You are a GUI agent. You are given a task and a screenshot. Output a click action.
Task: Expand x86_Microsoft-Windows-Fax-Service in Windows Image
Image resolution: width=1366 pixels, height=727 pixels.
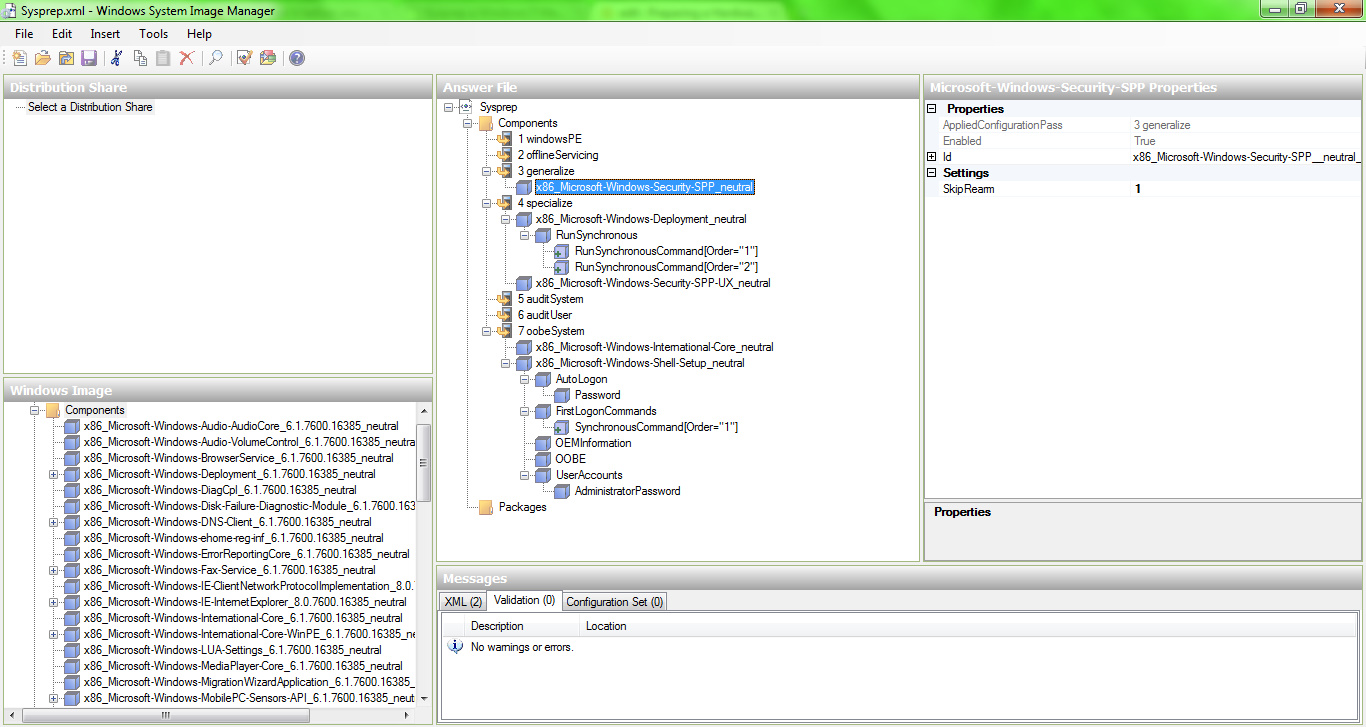[54, 570]
